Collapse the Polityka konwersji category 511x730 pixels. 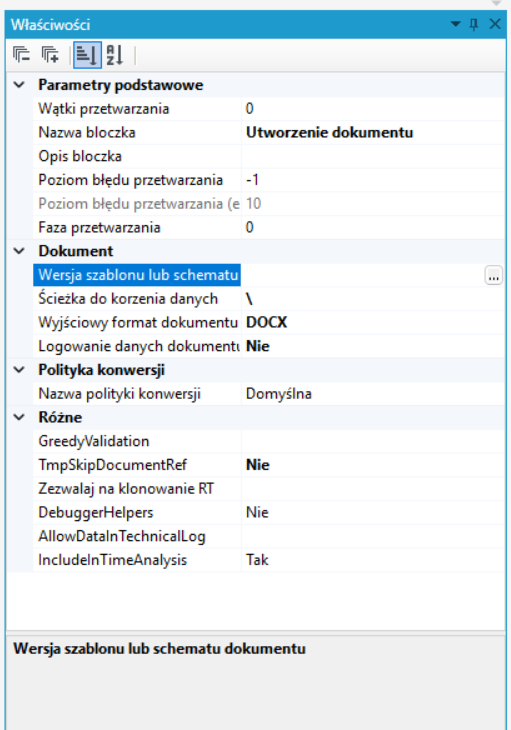(19, 370)
